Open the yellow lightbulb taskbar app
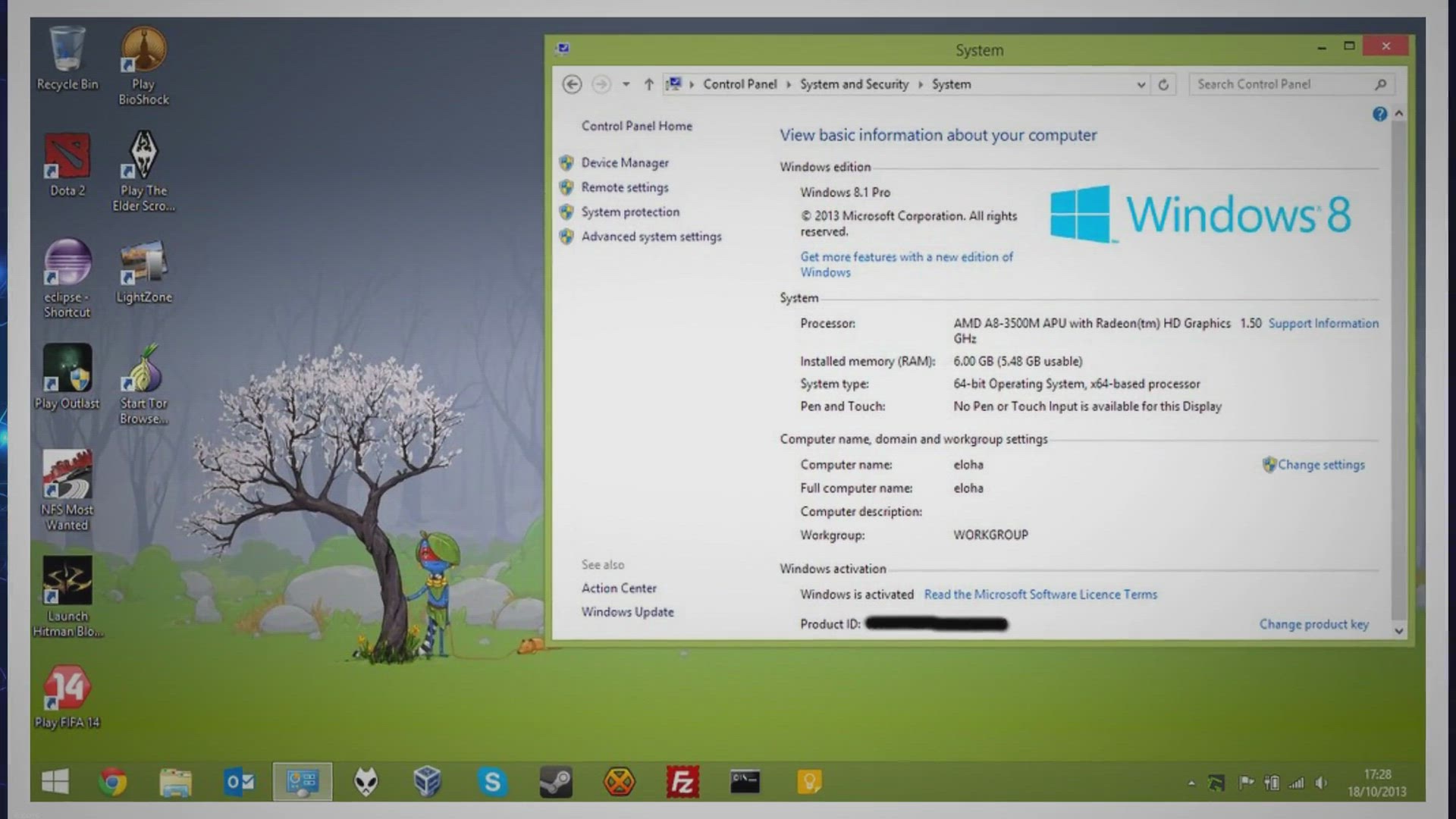1456x819 pixels. 809,782
